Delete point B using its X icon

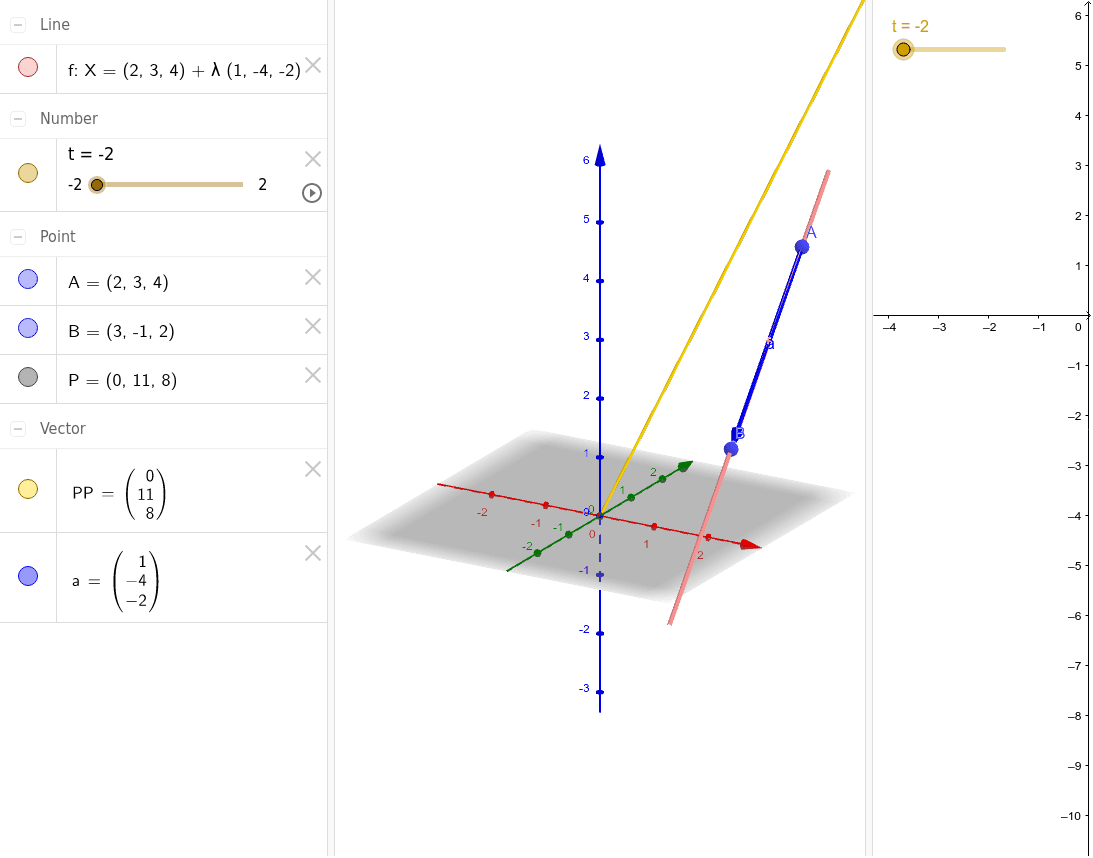(313, 326)
